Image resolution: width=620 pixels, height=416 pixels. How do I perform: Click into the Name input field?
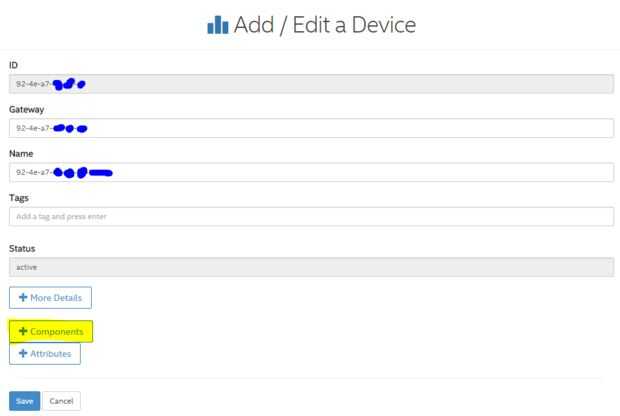[310, 172]
